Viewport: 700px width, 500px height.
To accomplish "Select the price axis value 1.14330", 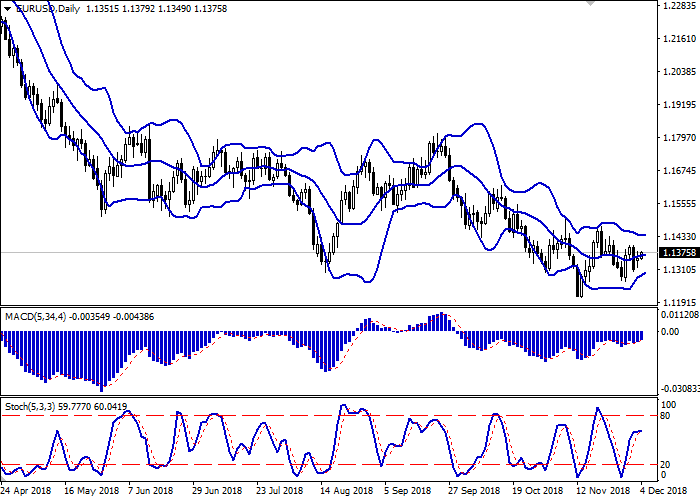I will 680,237.
